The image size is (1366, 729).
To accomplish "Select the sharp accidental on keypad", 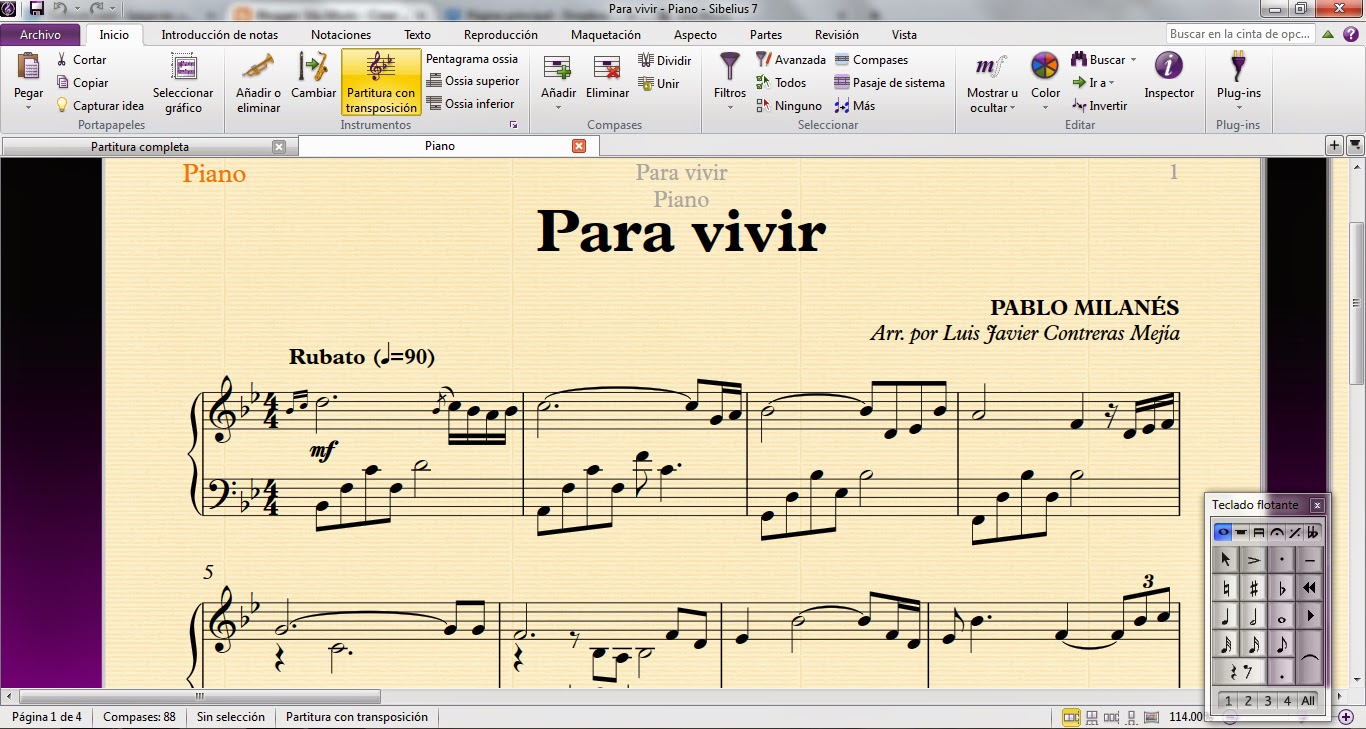I will coord(1253,587).
